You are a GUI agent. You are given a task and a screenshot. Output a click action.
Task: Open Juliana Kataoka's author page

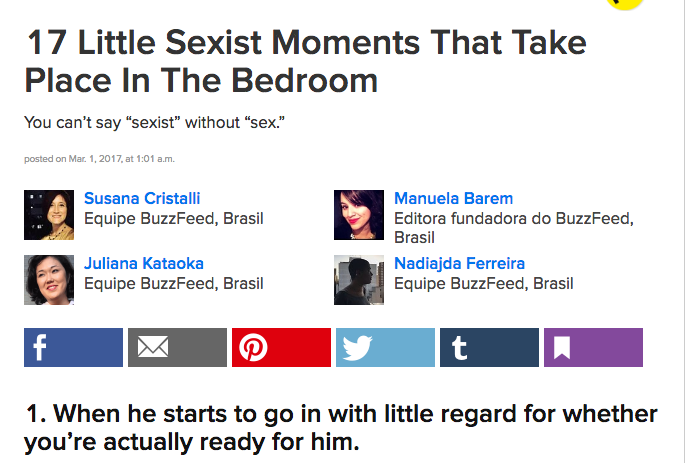click(144, 263)
